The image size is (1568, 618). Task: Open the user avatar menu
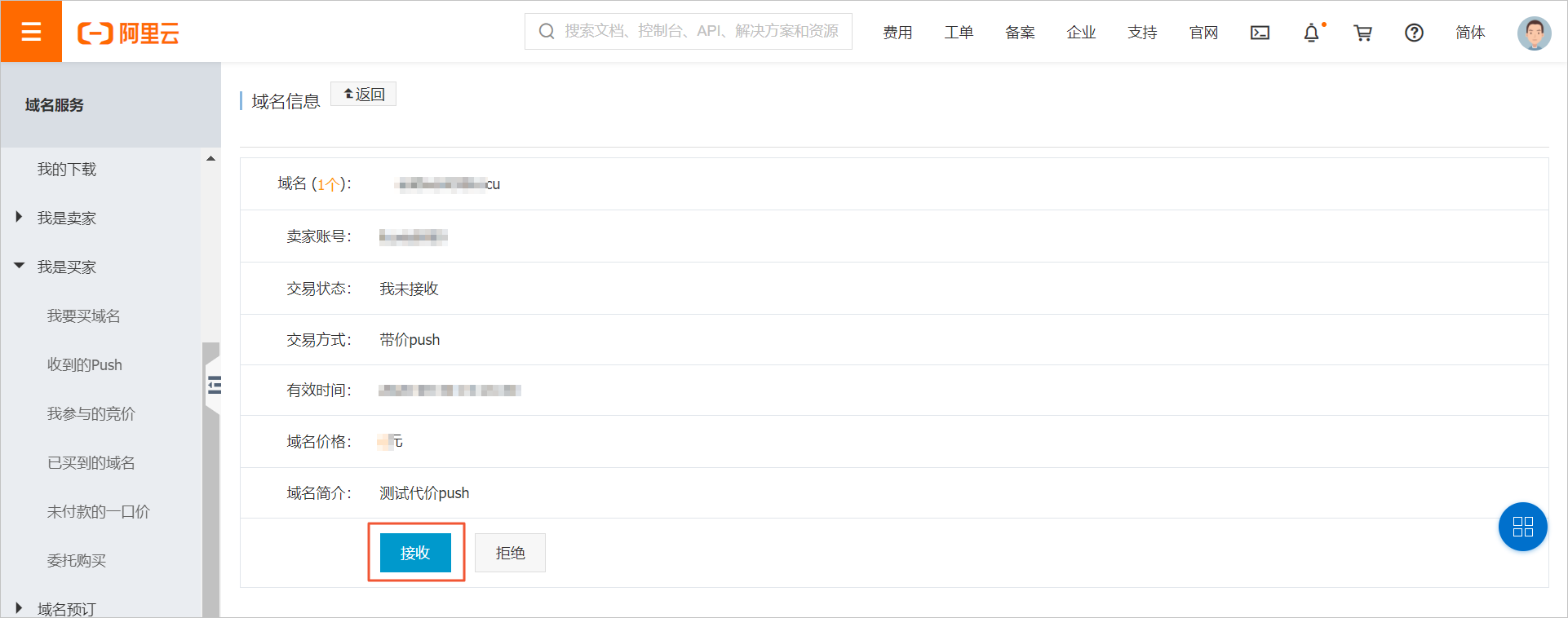click(1534, 33)
